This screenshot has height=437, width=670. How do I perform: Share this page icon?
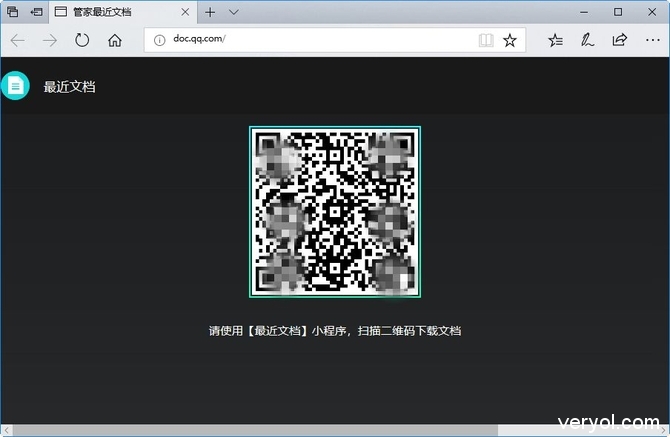point(620,40)
